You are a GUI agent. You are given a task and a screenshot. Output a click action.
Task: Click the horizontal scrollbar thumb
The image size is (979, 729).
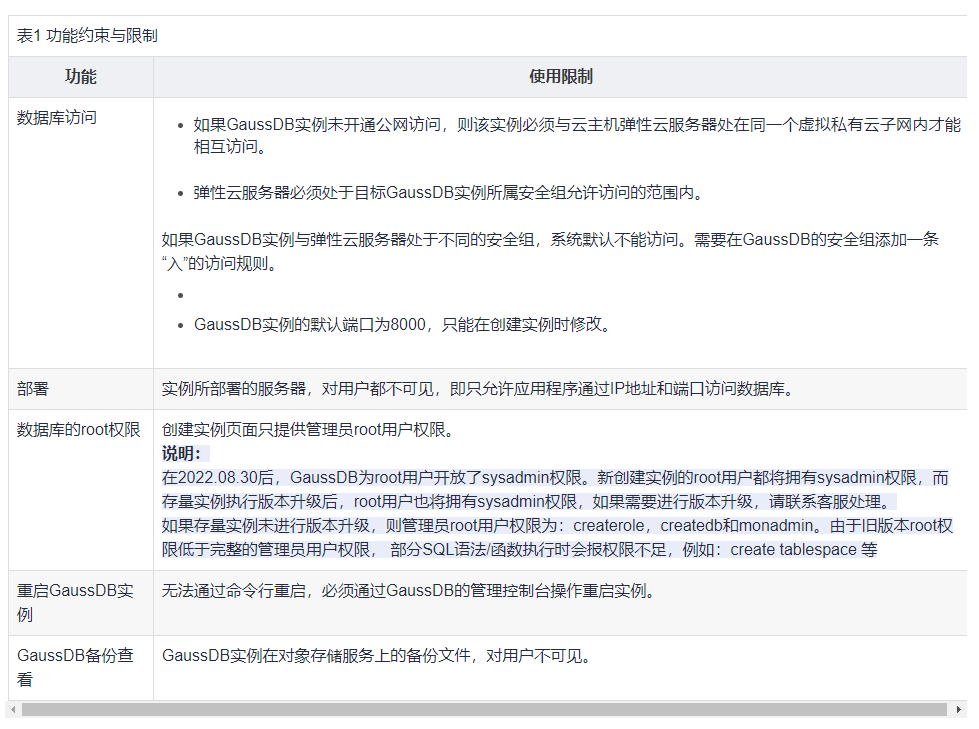pos(485,710)
